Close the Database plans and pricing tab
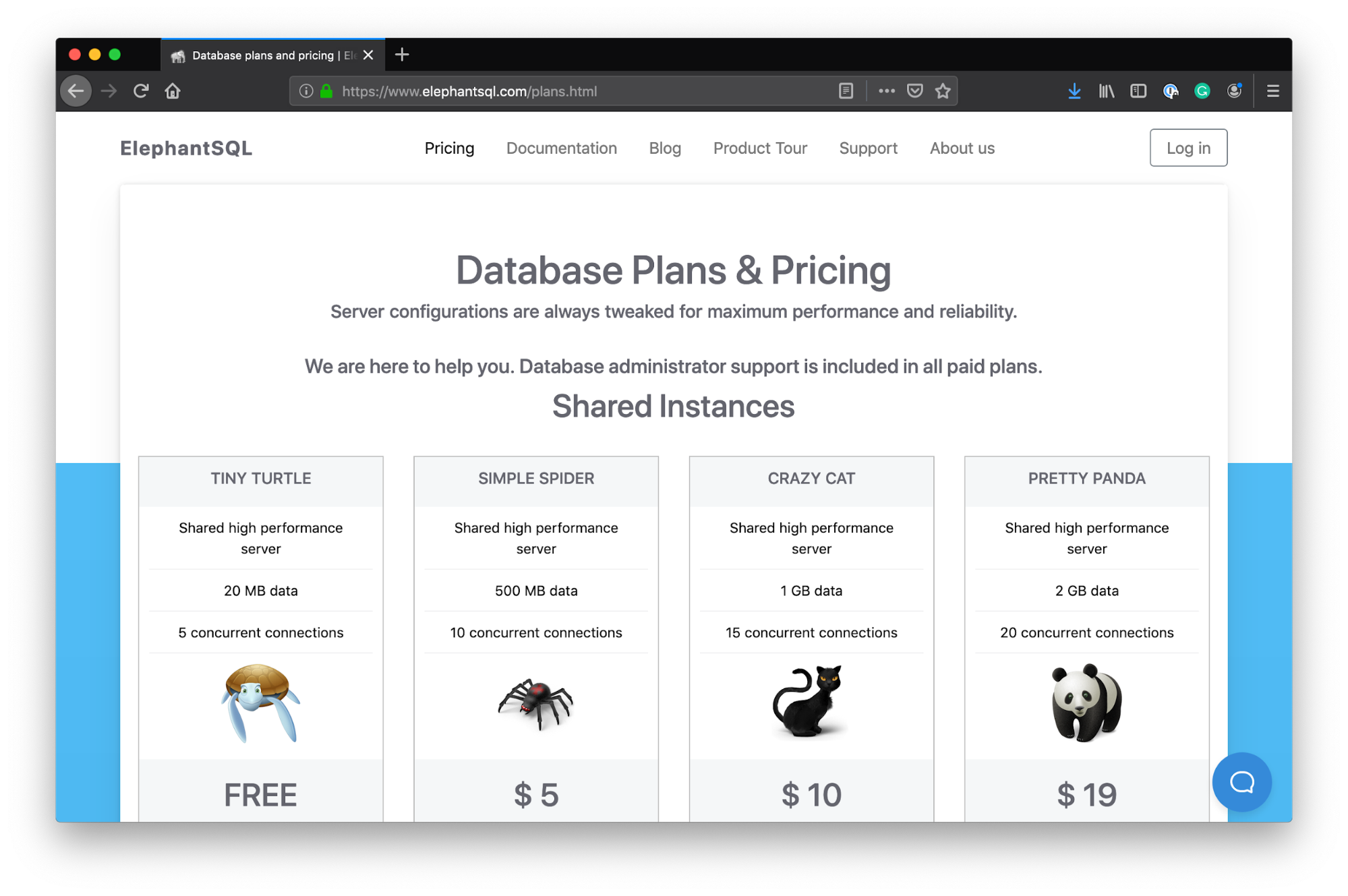 point(368,55)
